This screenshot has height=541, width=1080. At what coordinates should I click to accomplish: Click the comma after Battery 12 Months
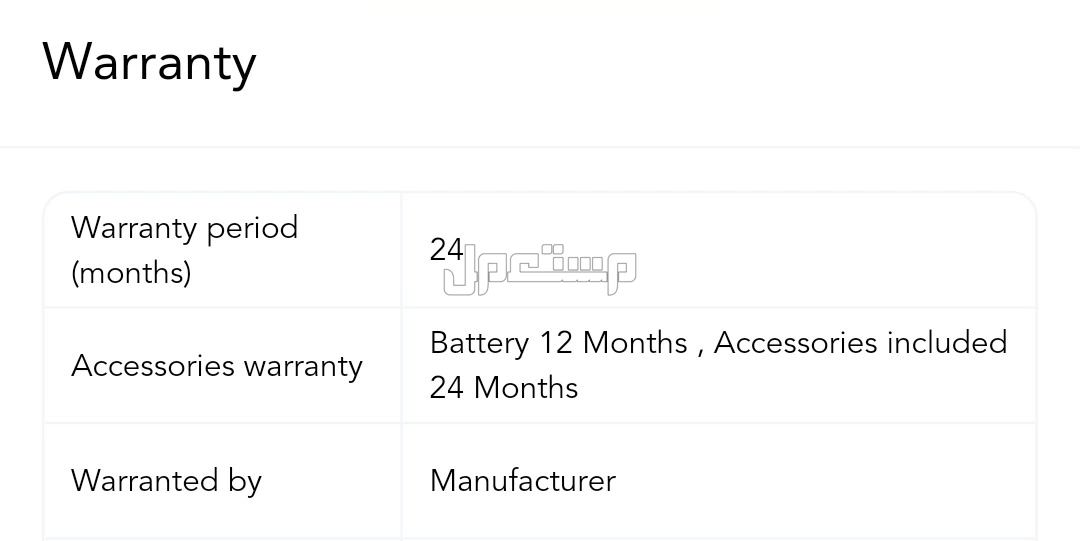coord(701,348)
